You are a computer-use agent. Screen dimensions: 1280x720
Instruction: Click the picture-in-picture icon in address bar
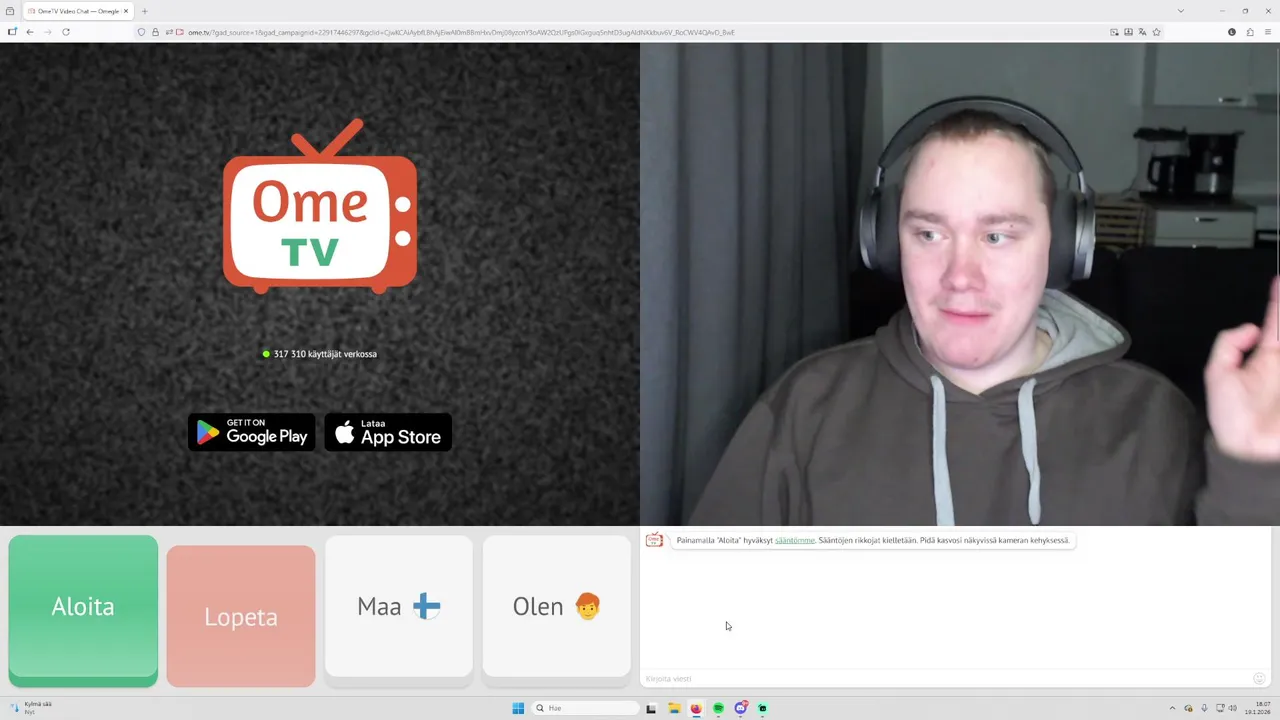[x=1114, y=32]
